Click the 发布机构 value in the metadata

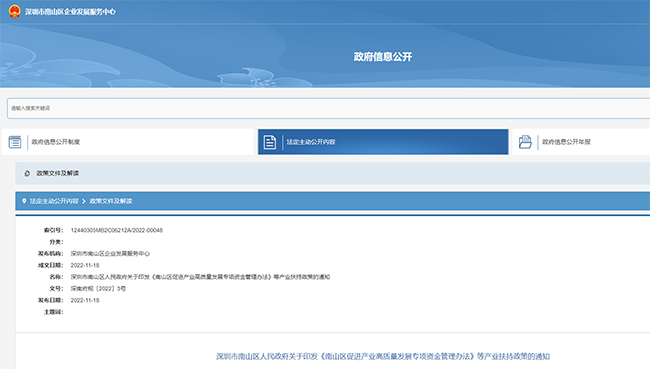point(110,253)
